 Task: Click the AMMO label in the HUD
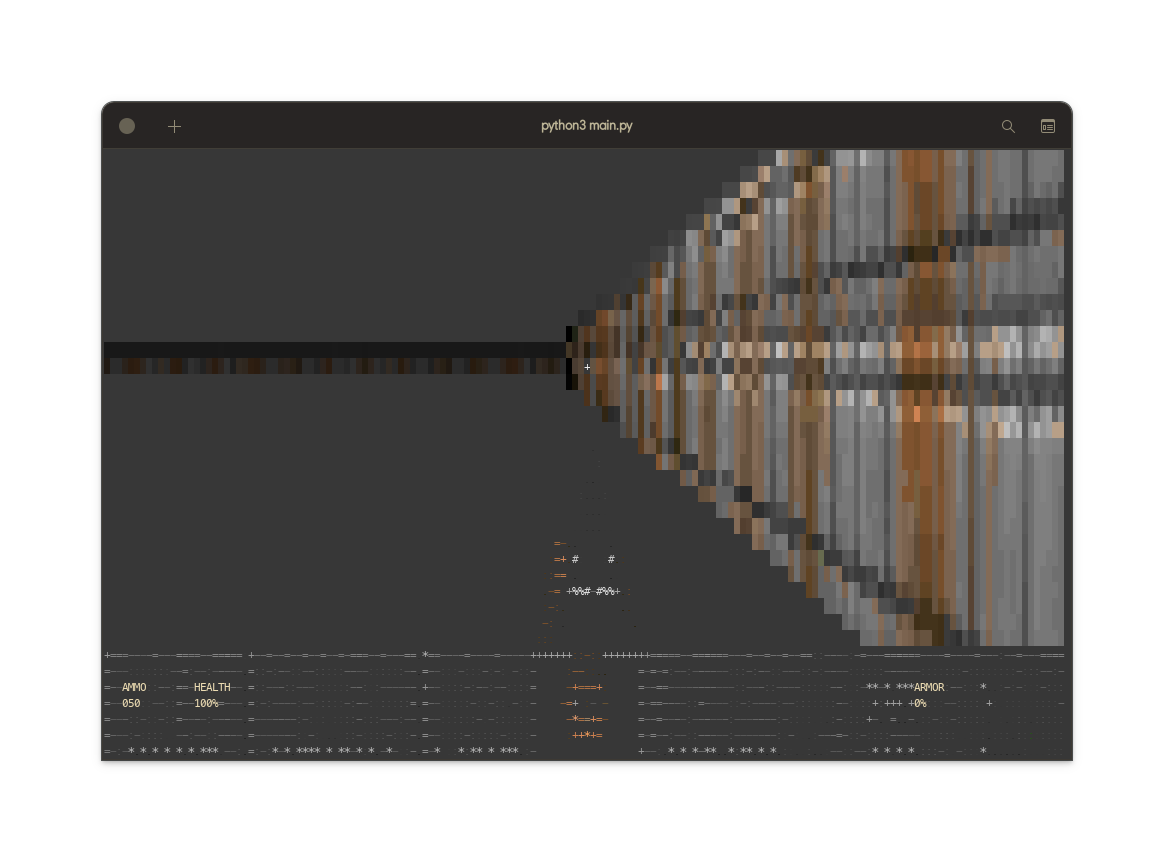tap(134, 688)
